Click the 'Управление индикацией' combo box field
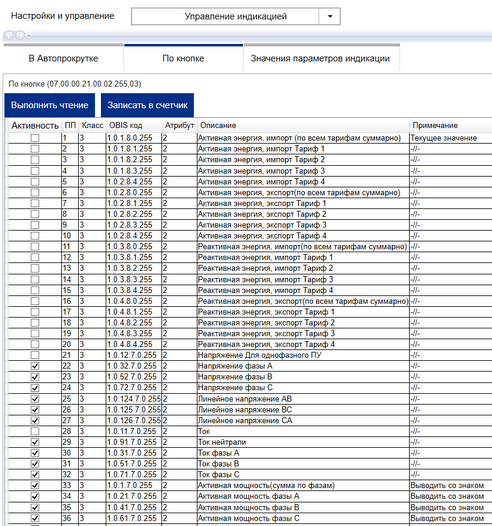This screenshot has width=492, height=526. [x=235, y=16]
